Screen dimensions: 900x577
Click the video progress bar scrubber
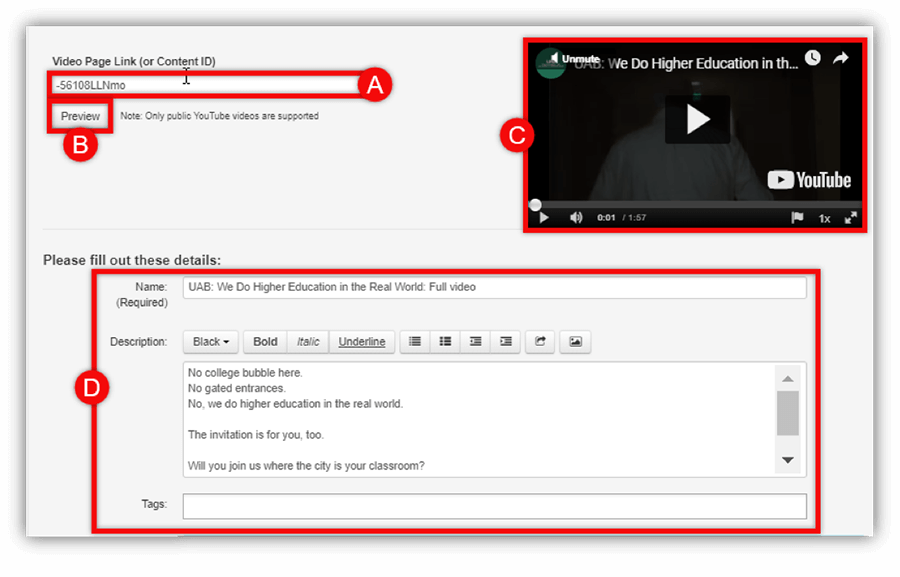535,204
